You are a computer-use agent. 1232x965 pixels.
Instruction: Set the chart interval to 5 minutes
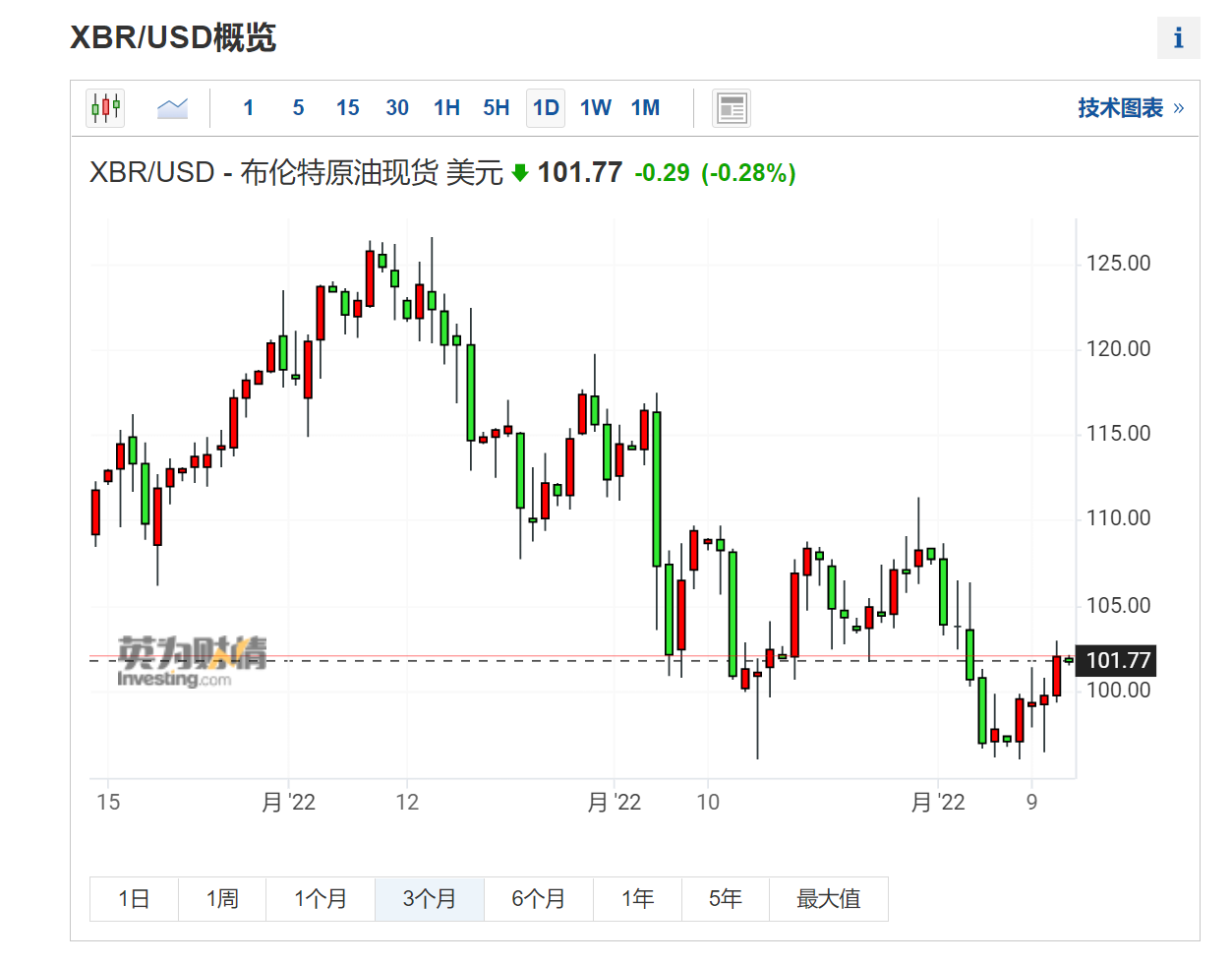[298, 108]
